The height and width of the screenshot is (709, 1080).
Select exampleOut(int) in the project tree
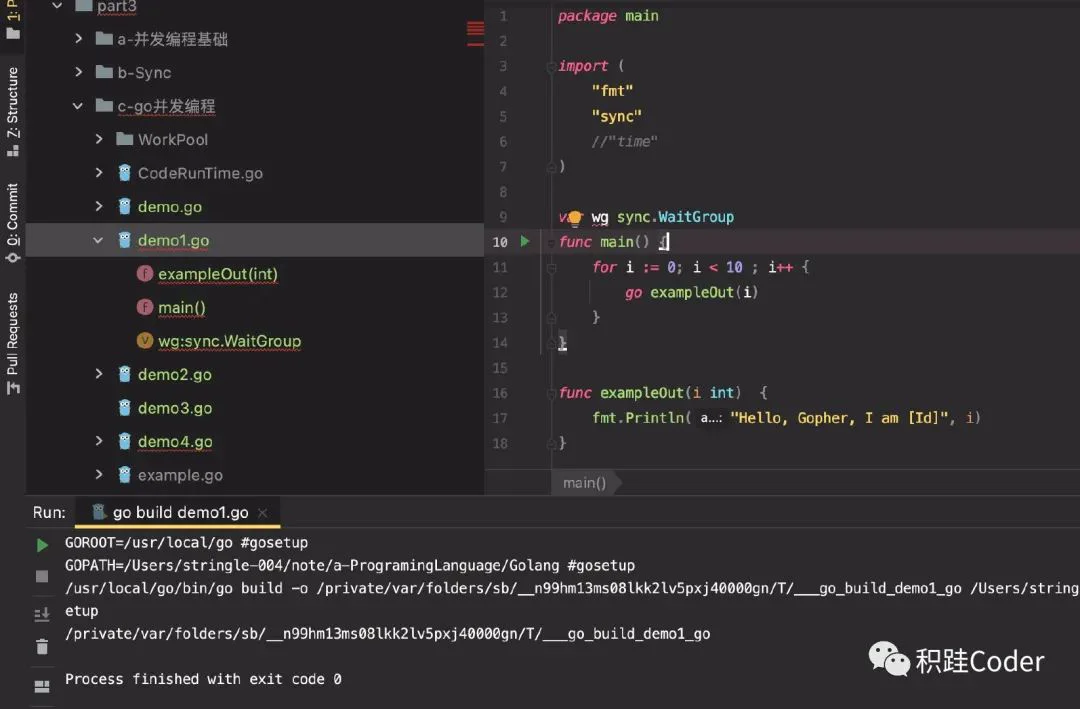coord(218,274)
